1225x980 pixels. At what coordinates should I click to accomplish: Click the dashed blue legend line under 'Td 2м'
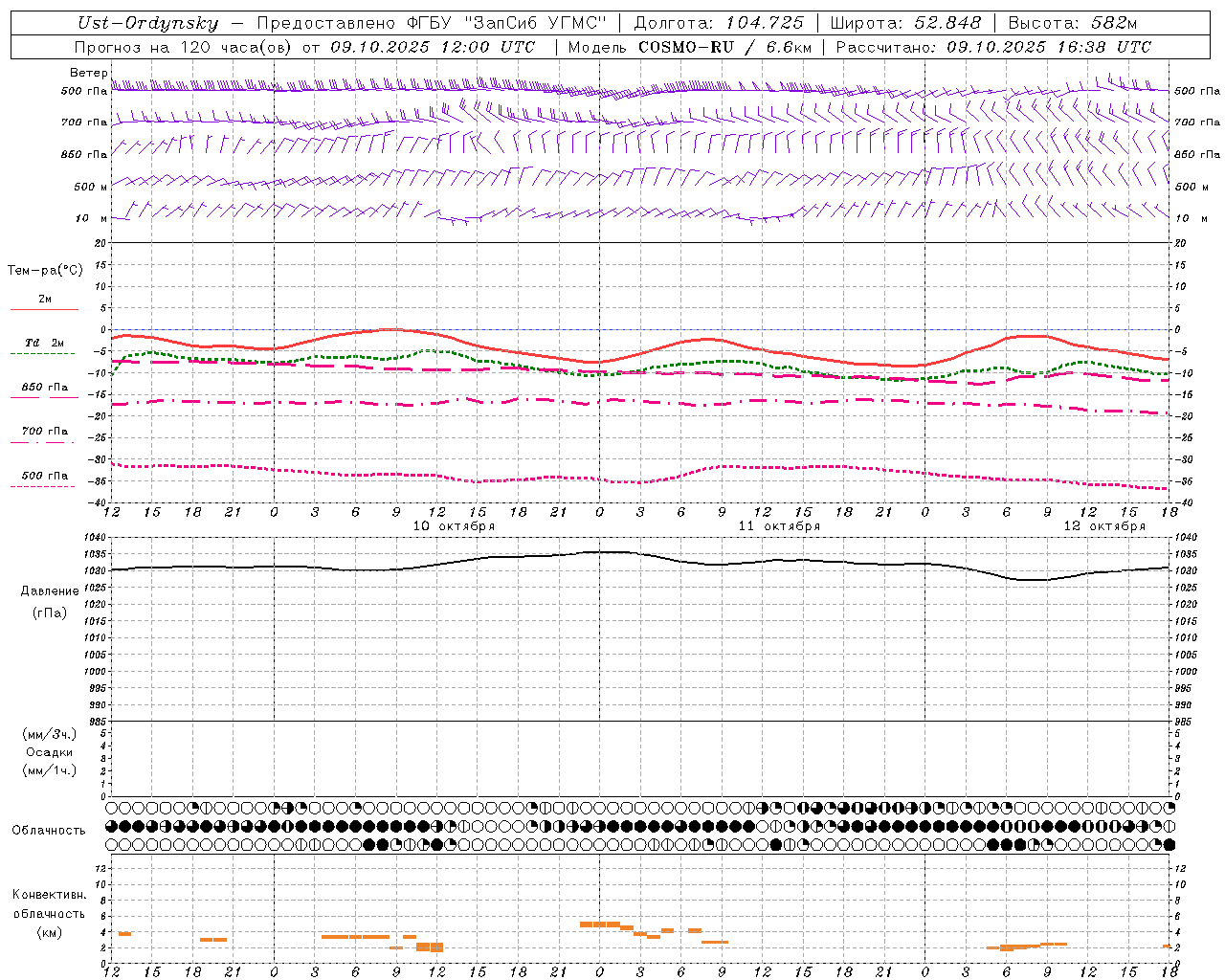tap(42, 353)
